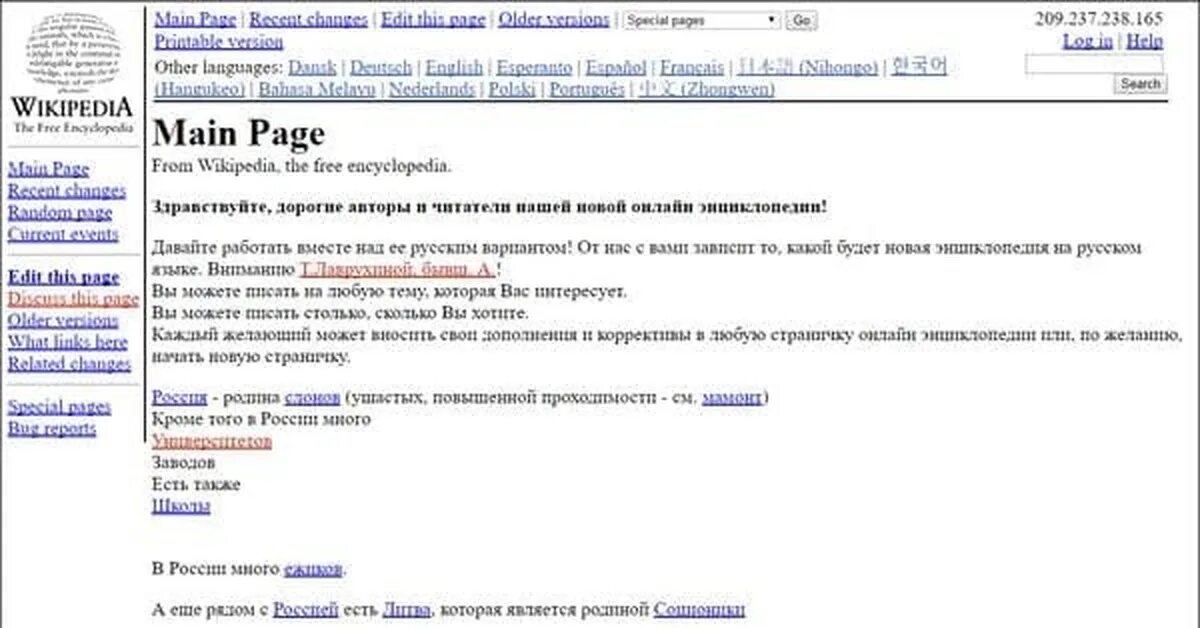
Task: Open Older versions in top bar
Action: click(554, 19)
